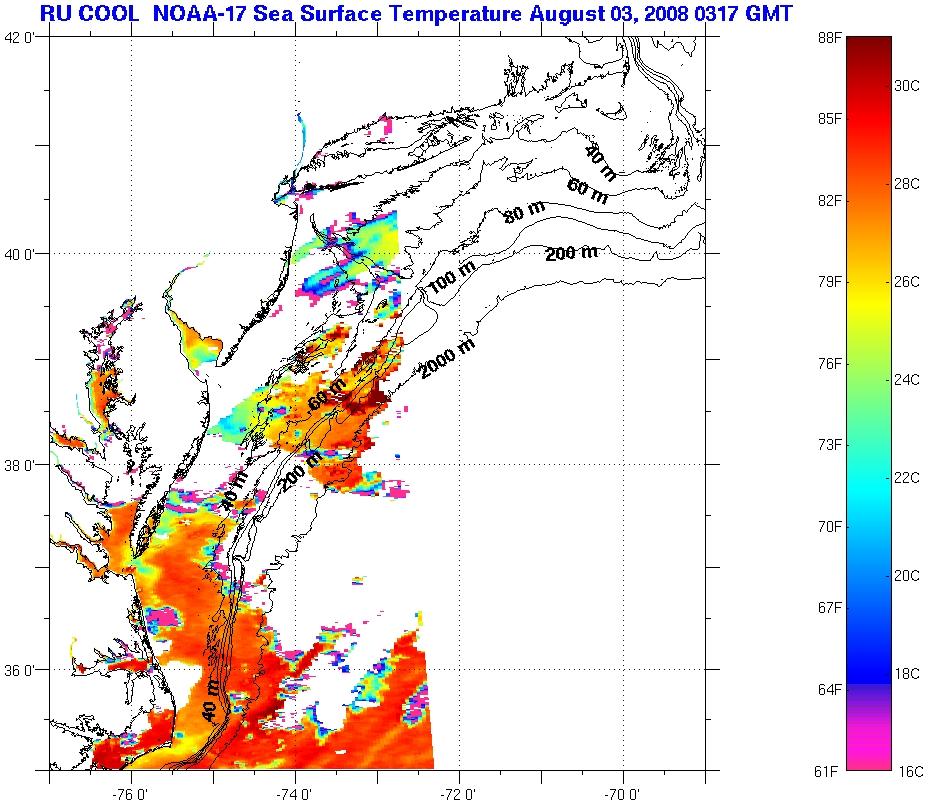Click the '88F' color scale label
Image resolution: width=928 pixels, height=800 pixels.
[x=830, y=38]
